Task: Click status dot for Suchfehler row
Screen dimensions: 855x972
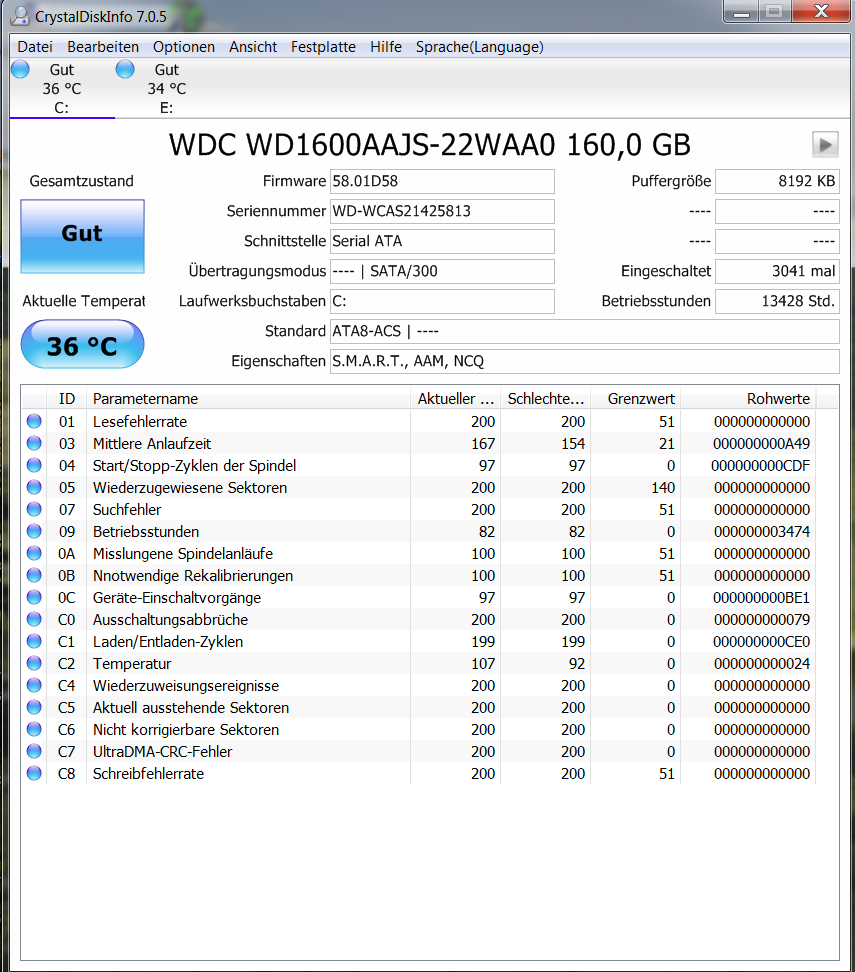Action: click(34, 510)
